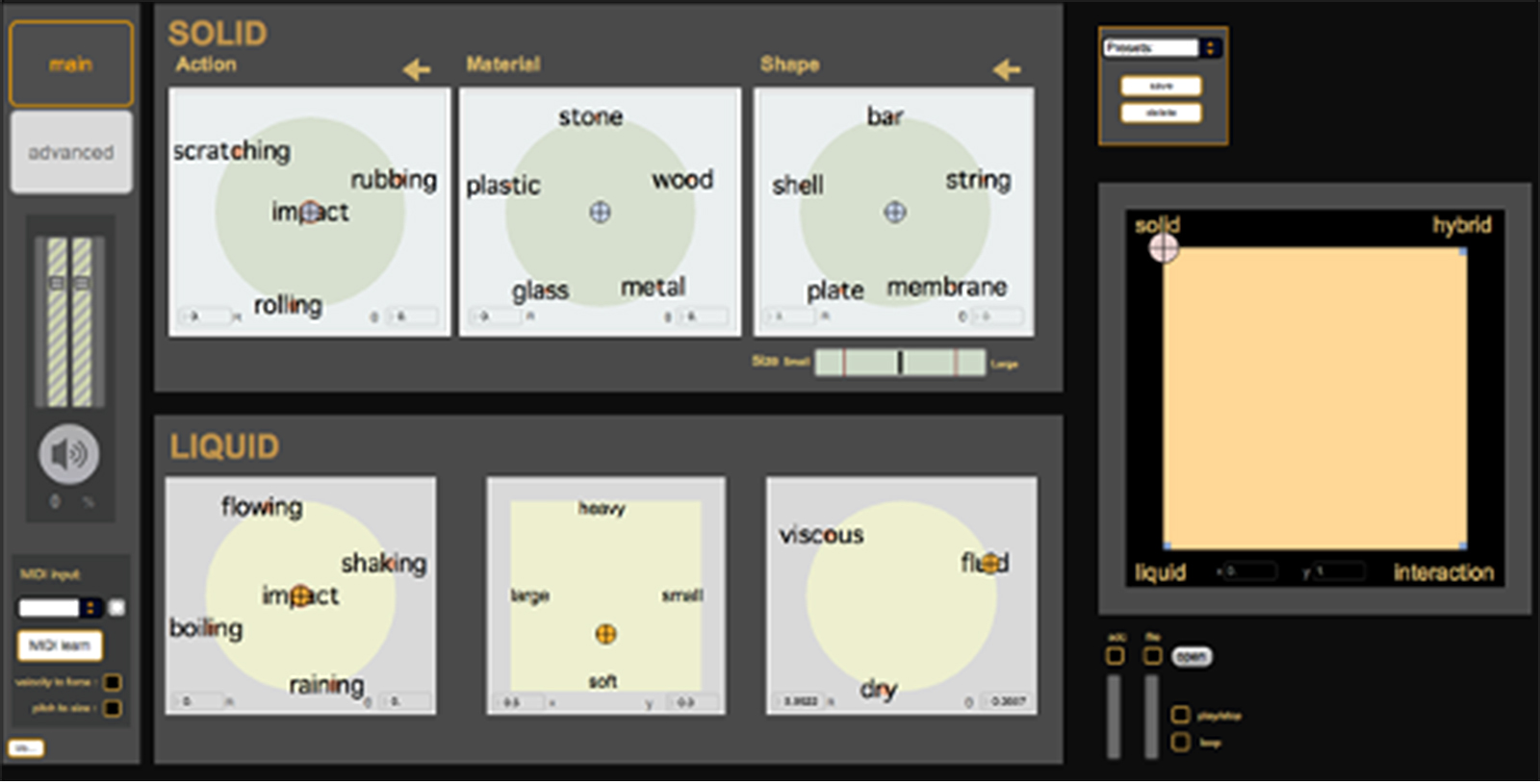
Task: Click the speaker audio output icon
Action: coord(68,454)
